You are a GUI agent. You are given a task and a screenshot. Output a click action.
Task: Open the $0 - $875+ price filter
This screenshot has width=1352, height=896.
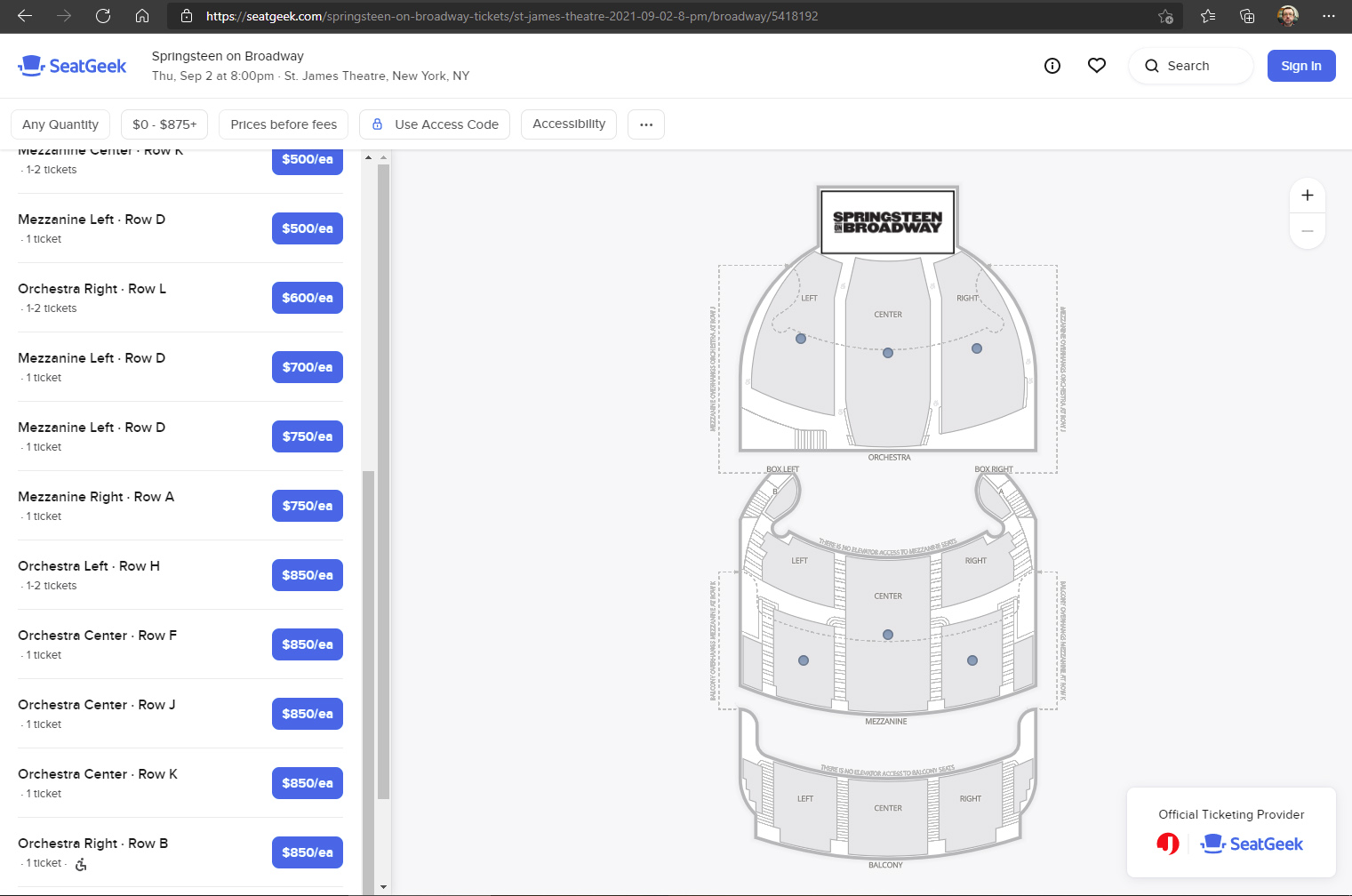point(164,124)
